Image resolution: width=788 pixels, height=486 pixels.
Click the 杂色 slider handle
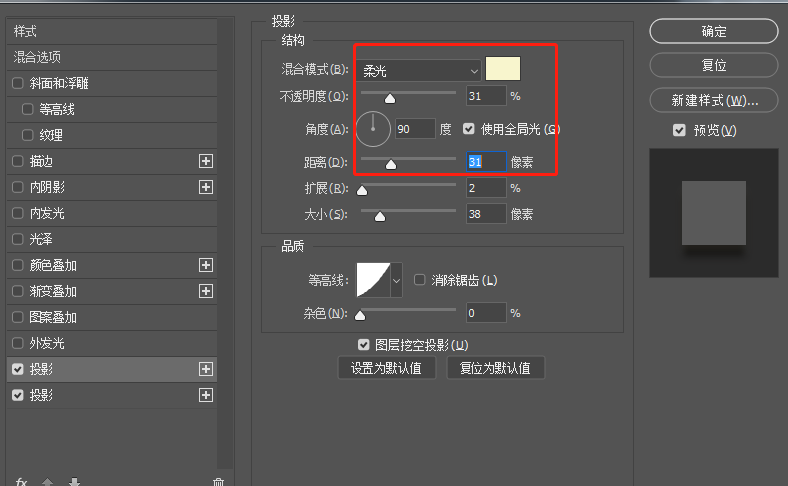(360, 316)
